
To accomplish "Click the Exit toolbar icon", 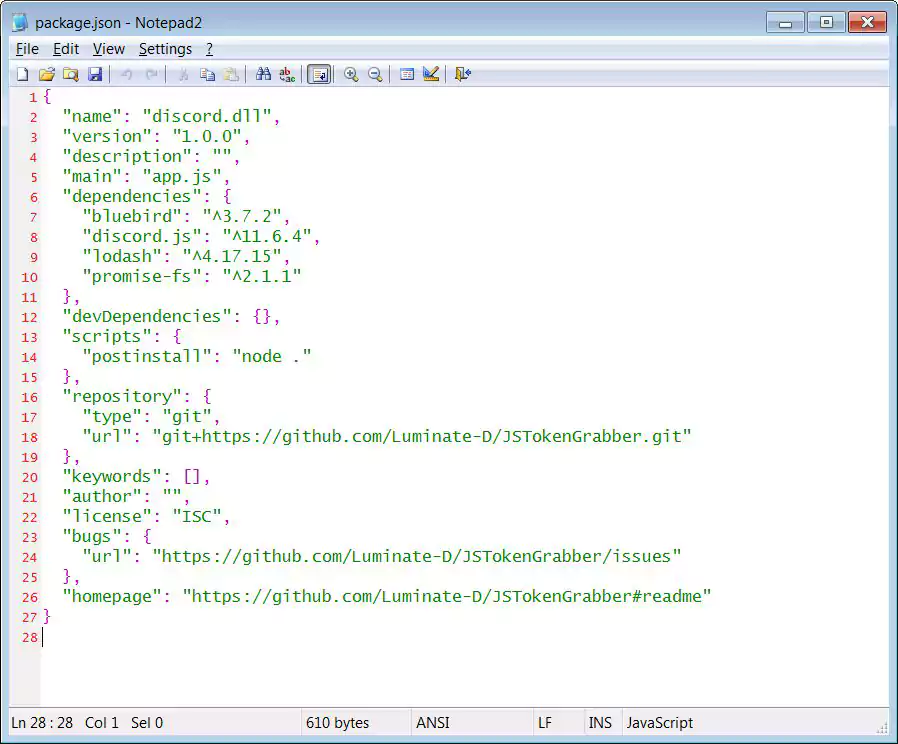I will [463, 74].
